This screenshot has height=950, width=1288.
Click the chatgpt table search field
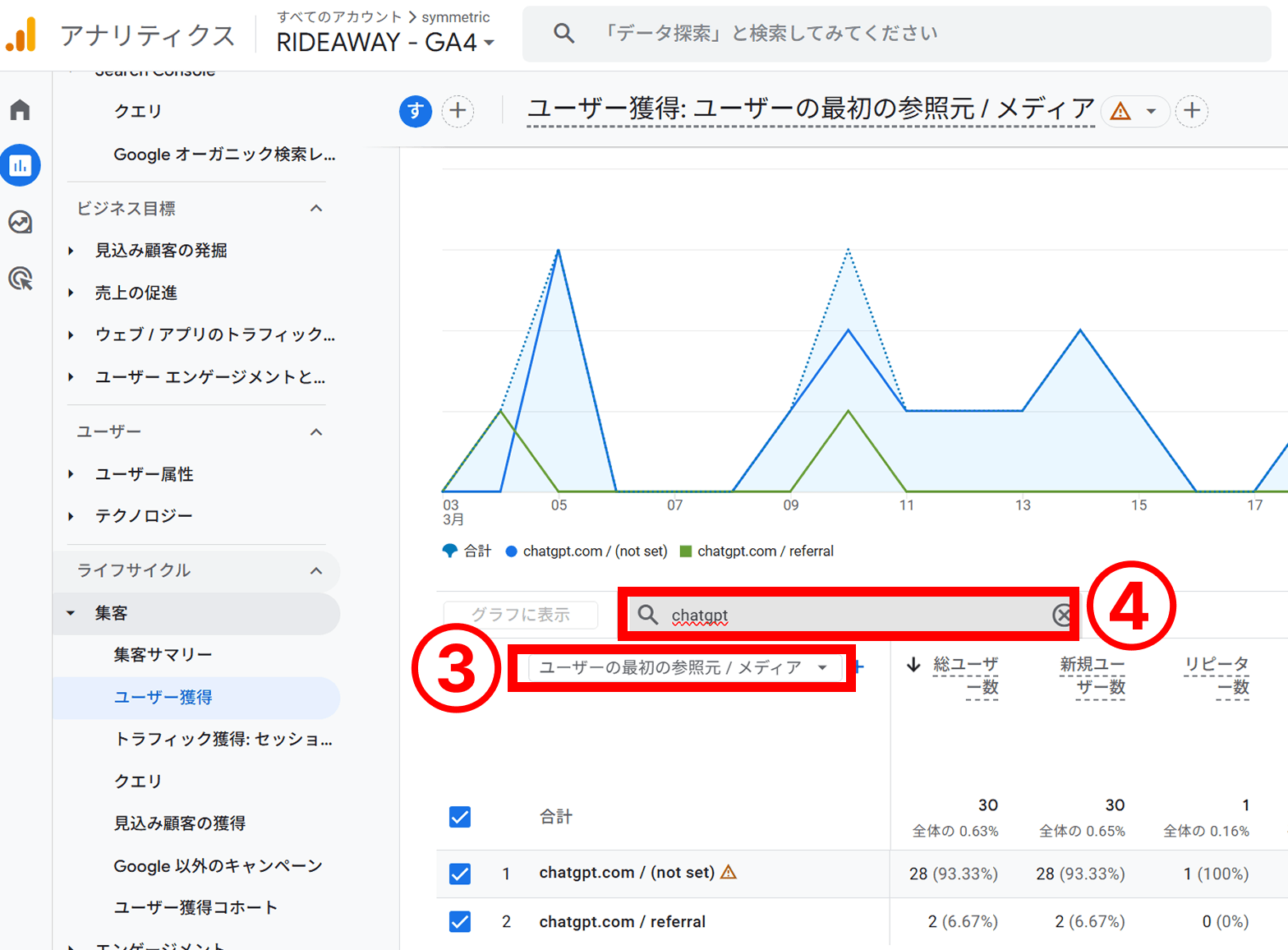[x=848, y=615]
